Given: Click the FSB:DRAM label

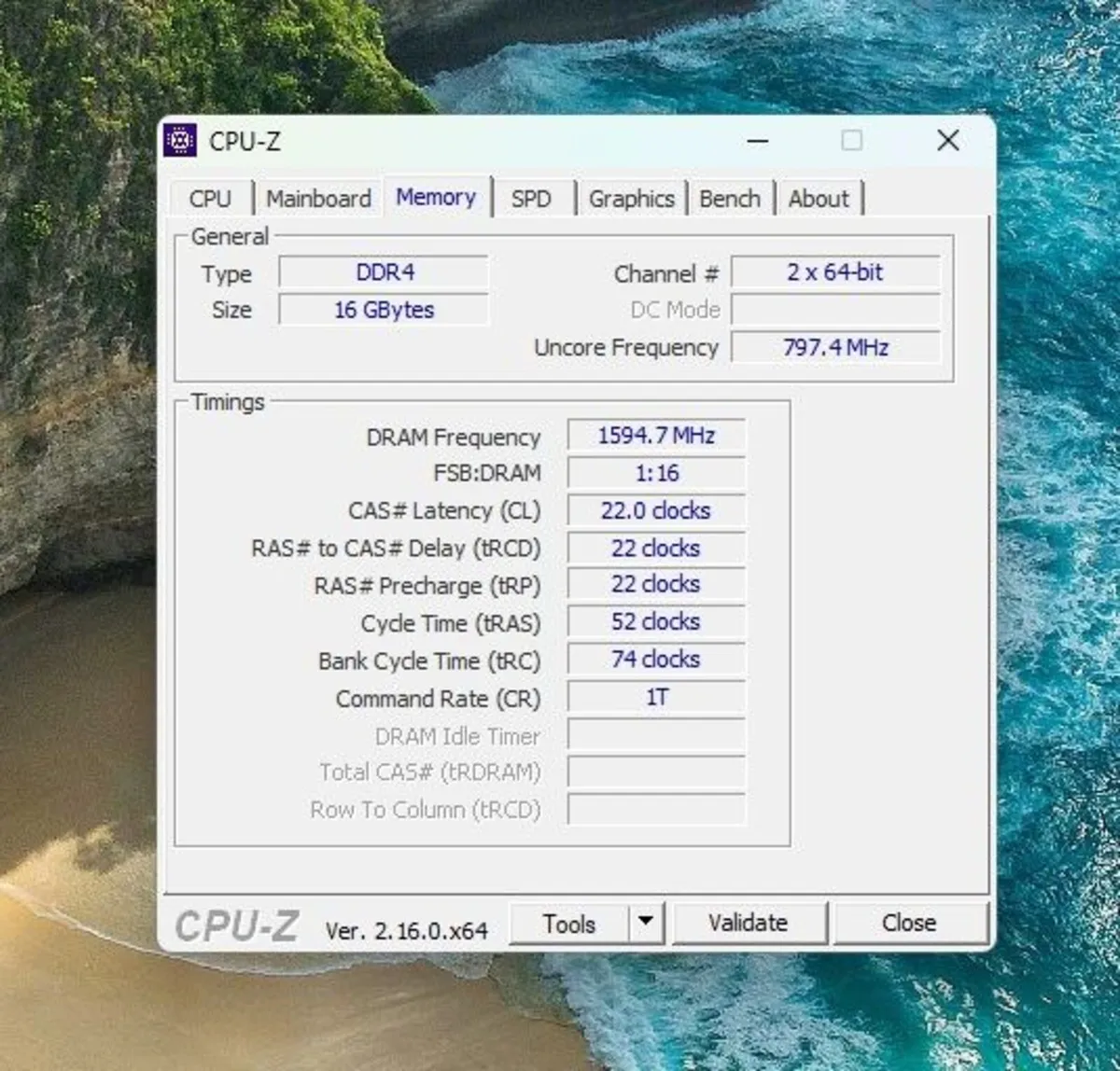Looking at the screenshot, I should 487,474.
